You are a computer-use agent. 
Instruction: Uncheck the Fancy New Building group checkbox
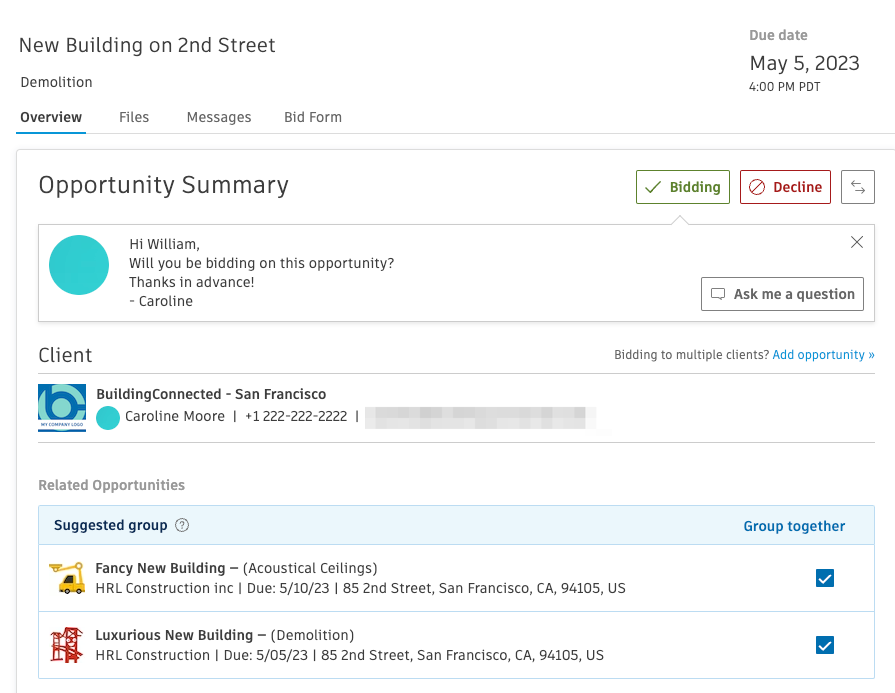click(x=824, y=578)
